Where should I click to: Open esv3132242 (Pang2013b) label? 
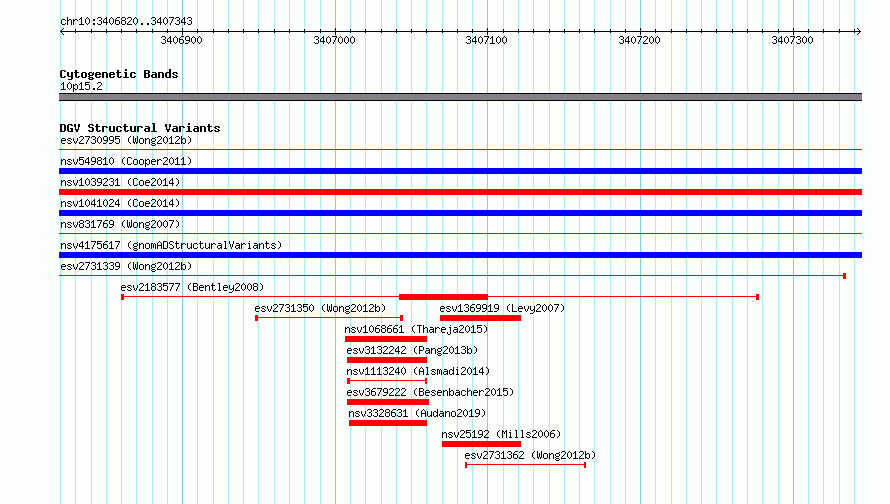coord(412,350)
